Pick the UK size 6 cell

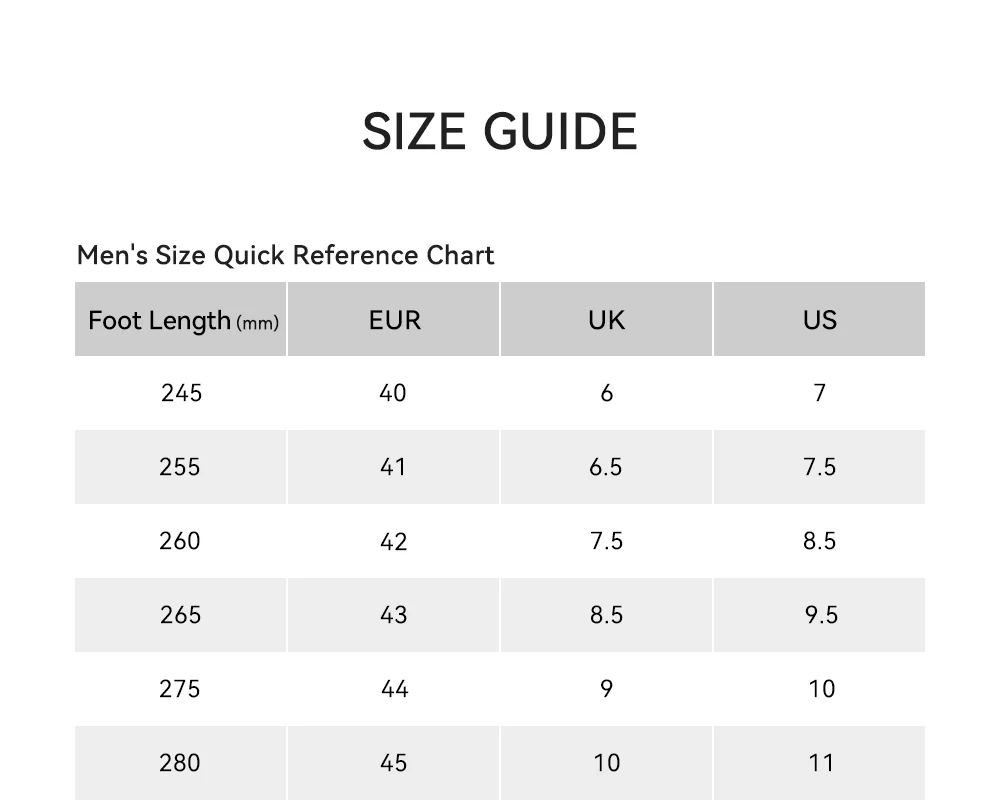coord(606,393)
